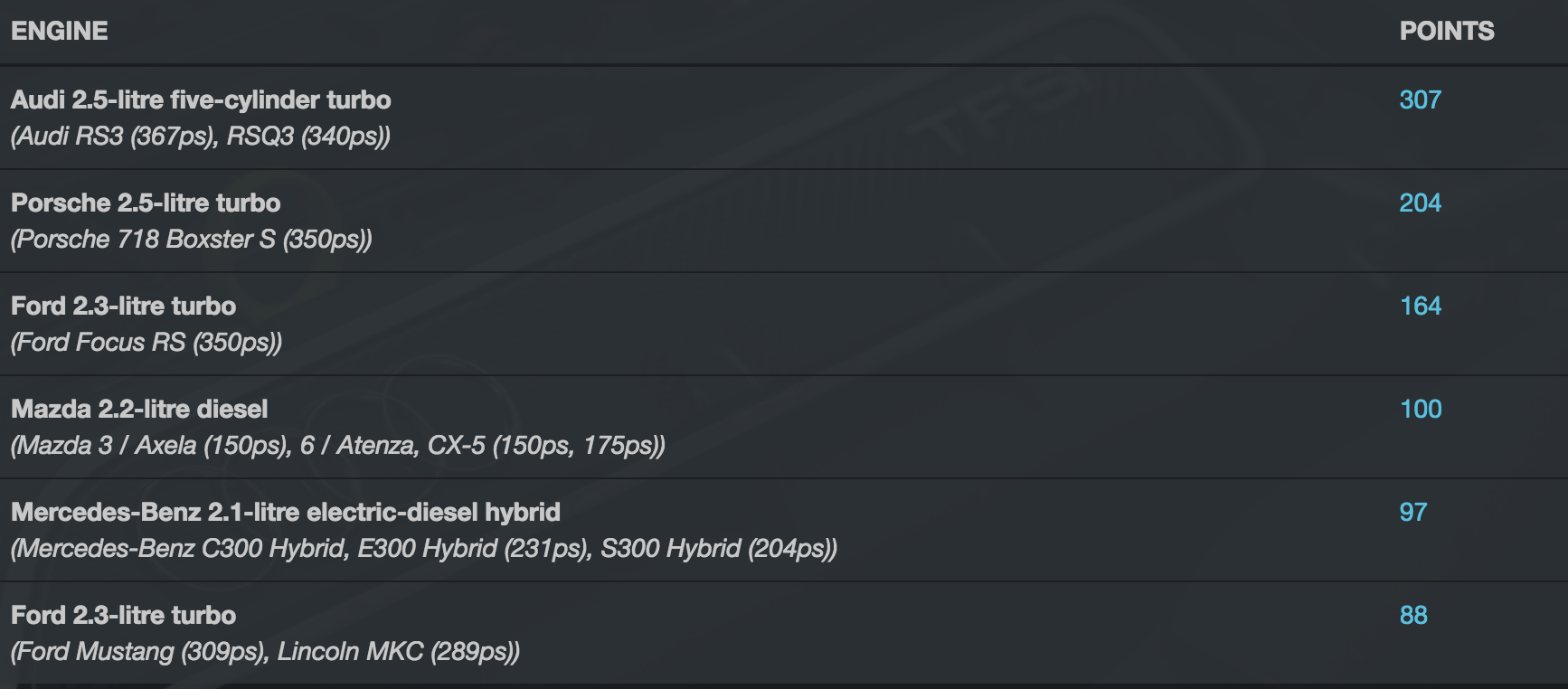Screen dimensions: 1568x689
Task: Click the ENGINE column header
Action: pos(60,31)
